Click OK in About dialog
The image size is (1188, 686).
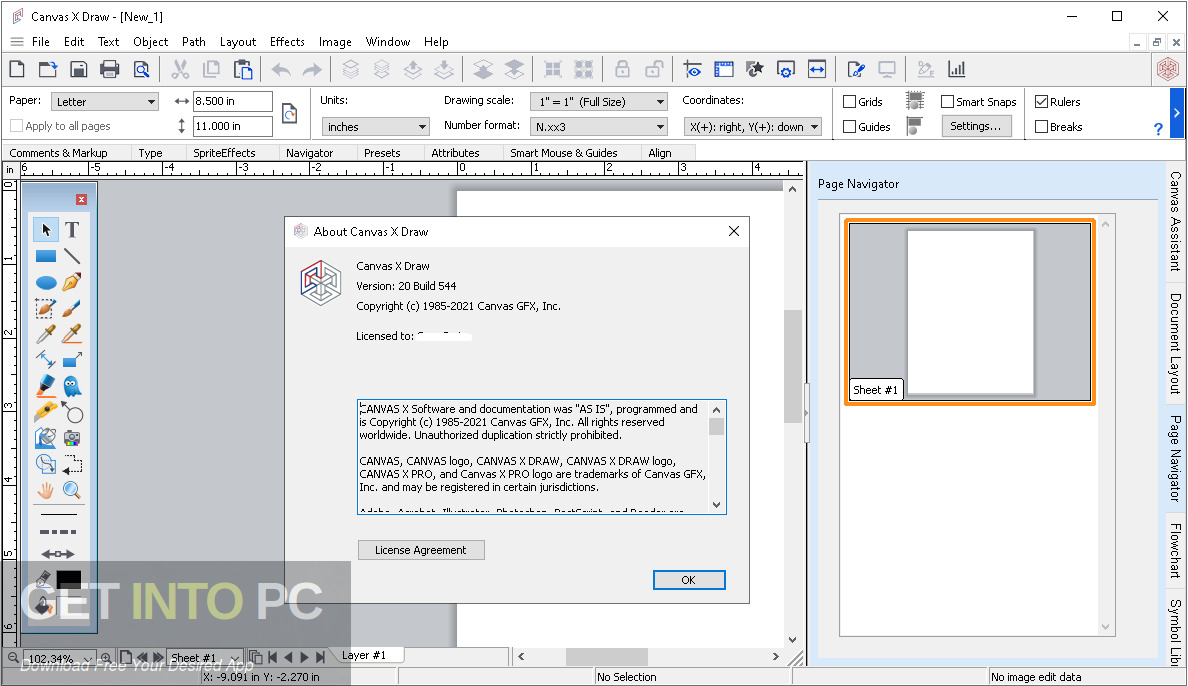pyautogui.click(x=689, y=580)
